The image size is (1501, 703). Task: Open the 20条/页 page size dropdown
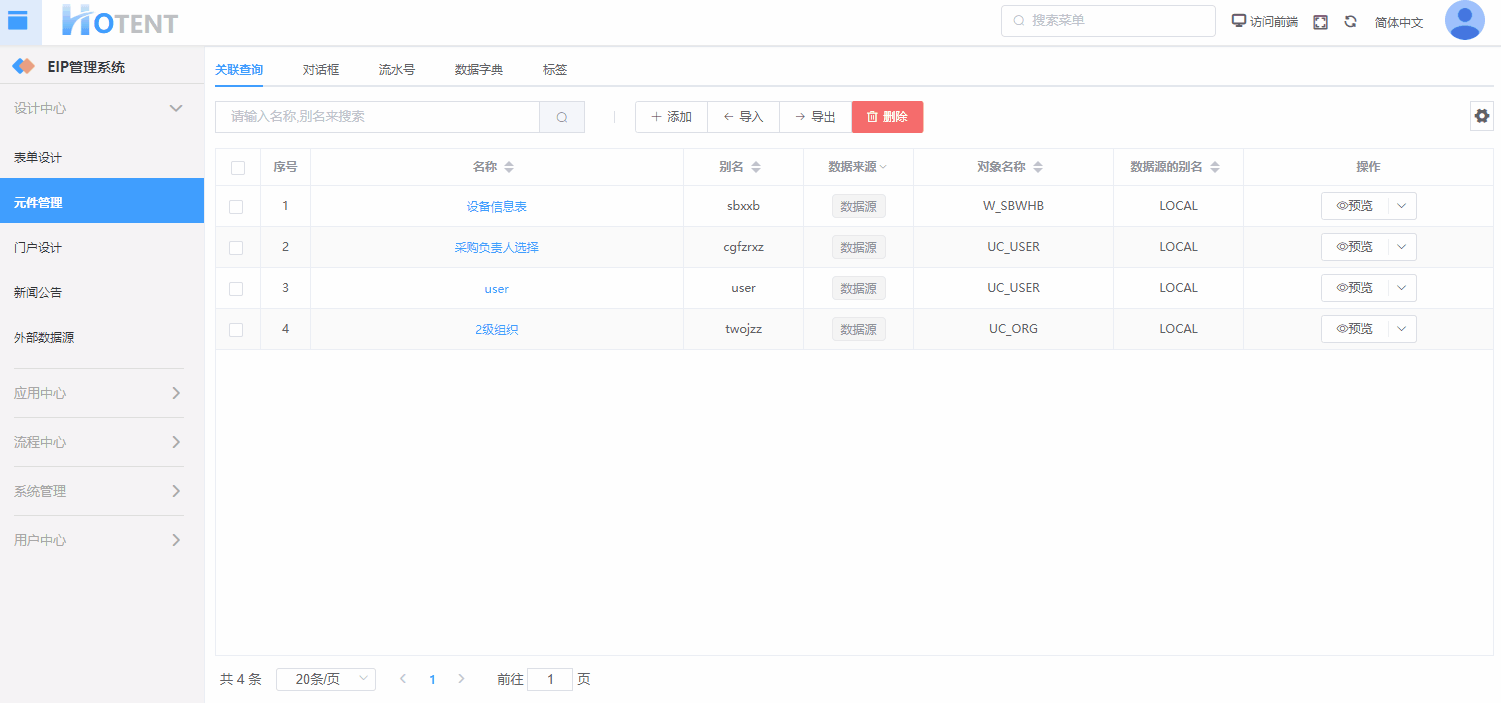[x=325, y=679]
